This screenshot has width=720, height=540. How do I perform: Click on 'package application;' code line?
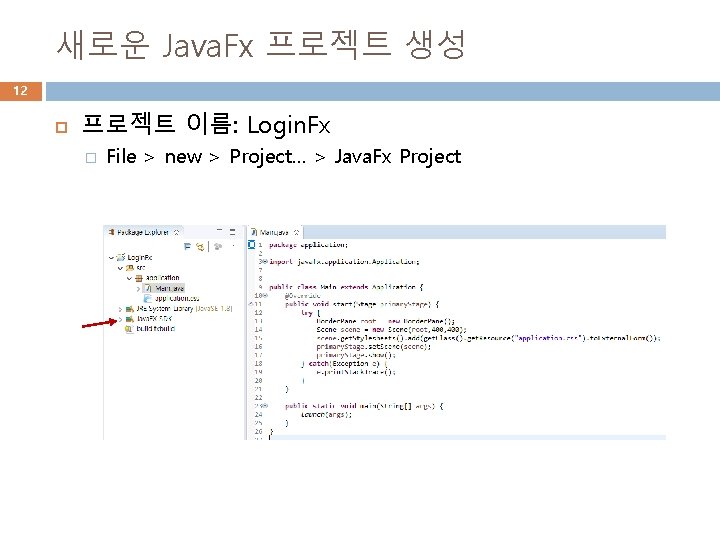(308, 245)
